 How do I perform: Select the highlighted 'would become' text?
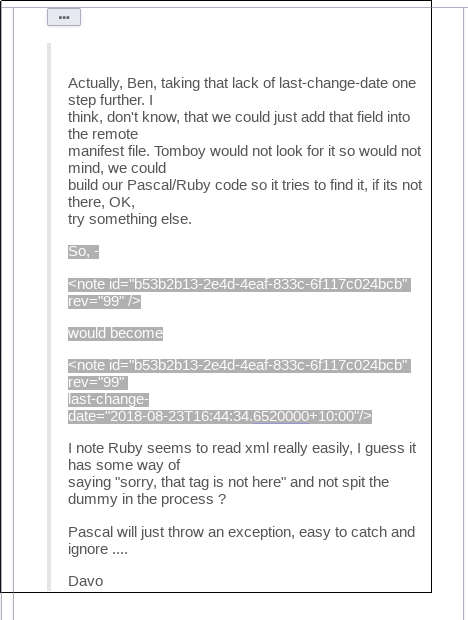115,333
